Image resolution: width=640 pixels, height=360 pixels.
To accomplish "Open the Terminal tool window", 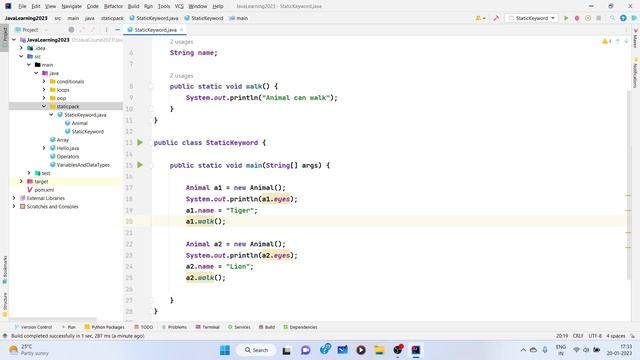I will pyautogui.click(x=208, y=327).
